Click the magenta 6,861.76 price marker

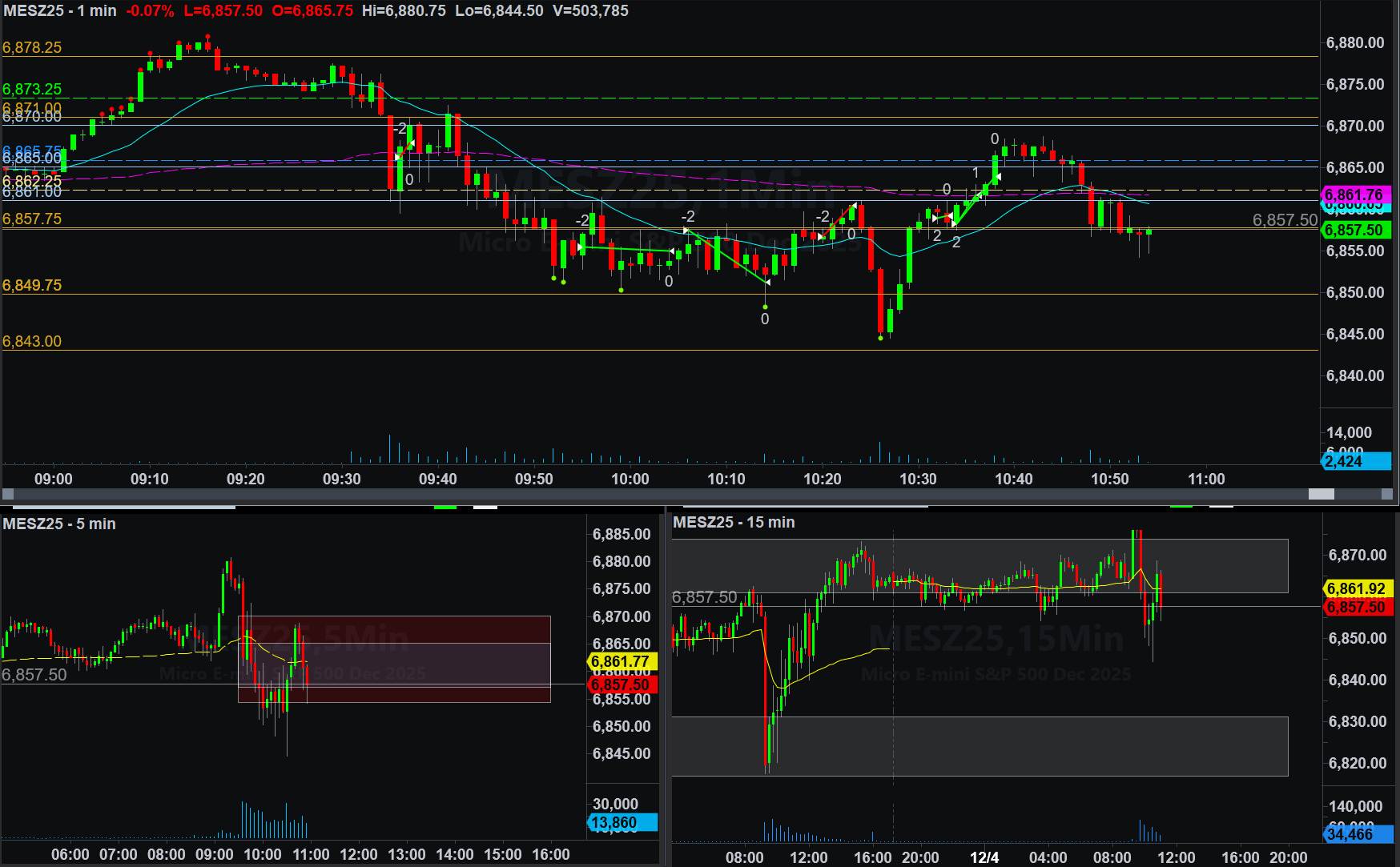click(x=1356, y=195)
